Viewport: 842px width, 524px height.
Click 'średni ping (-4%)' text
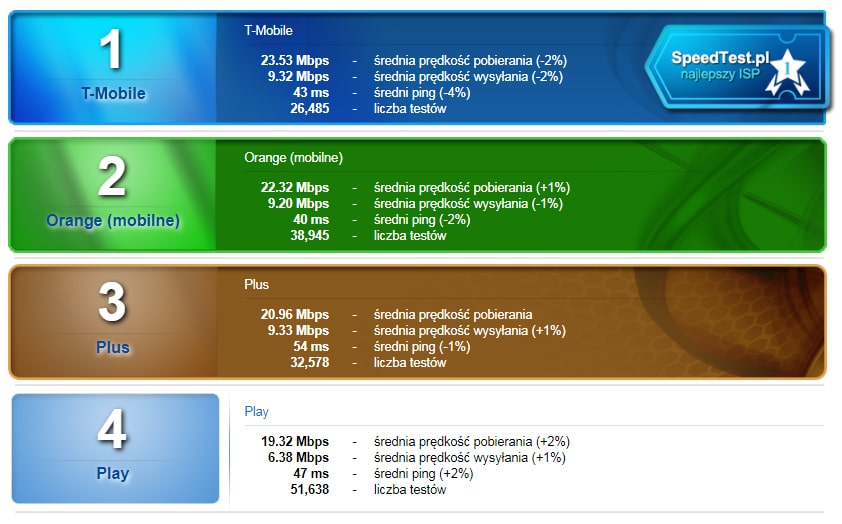pos(422,93)
